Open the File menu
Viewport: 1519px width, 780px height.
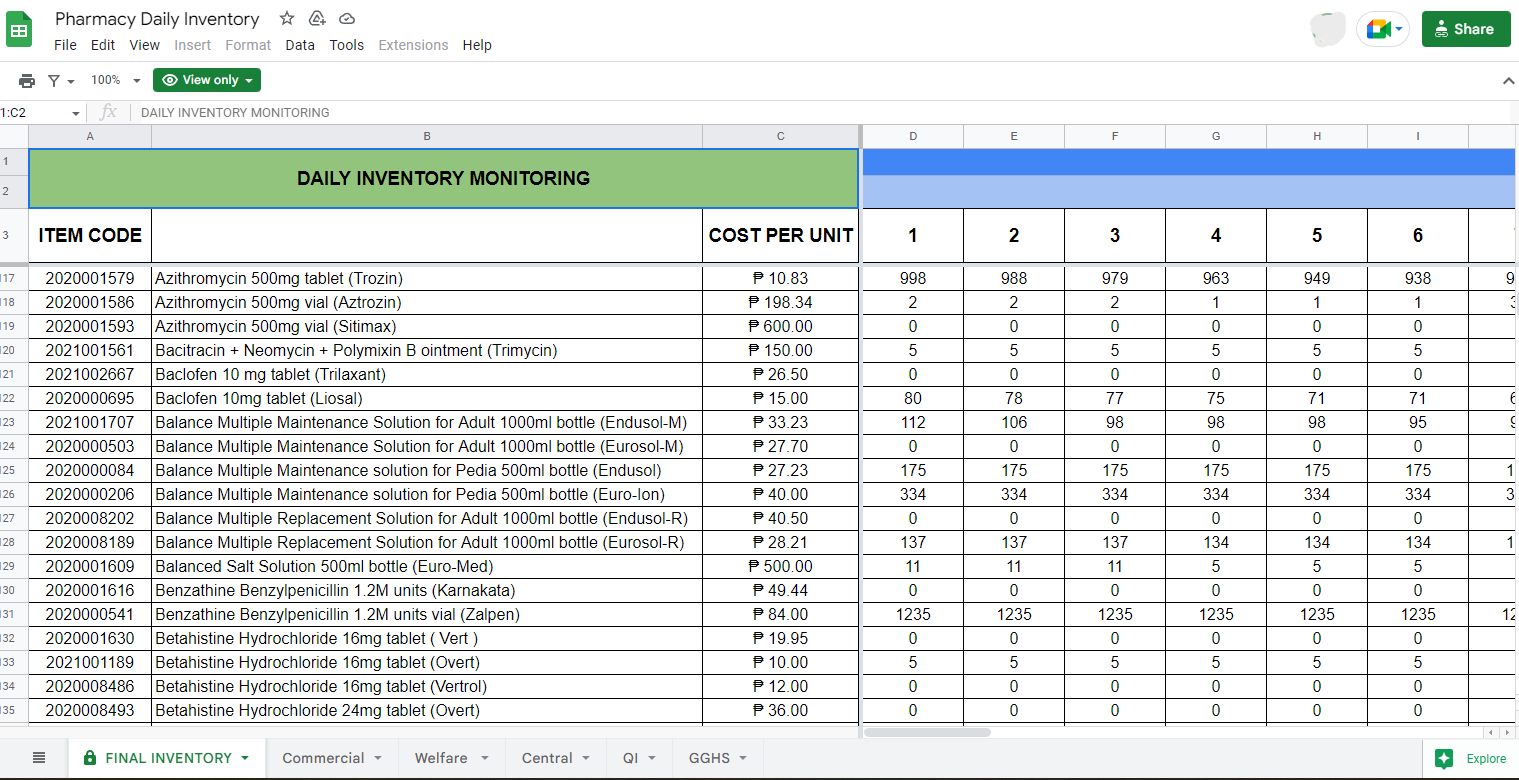(x=65, y=45)
